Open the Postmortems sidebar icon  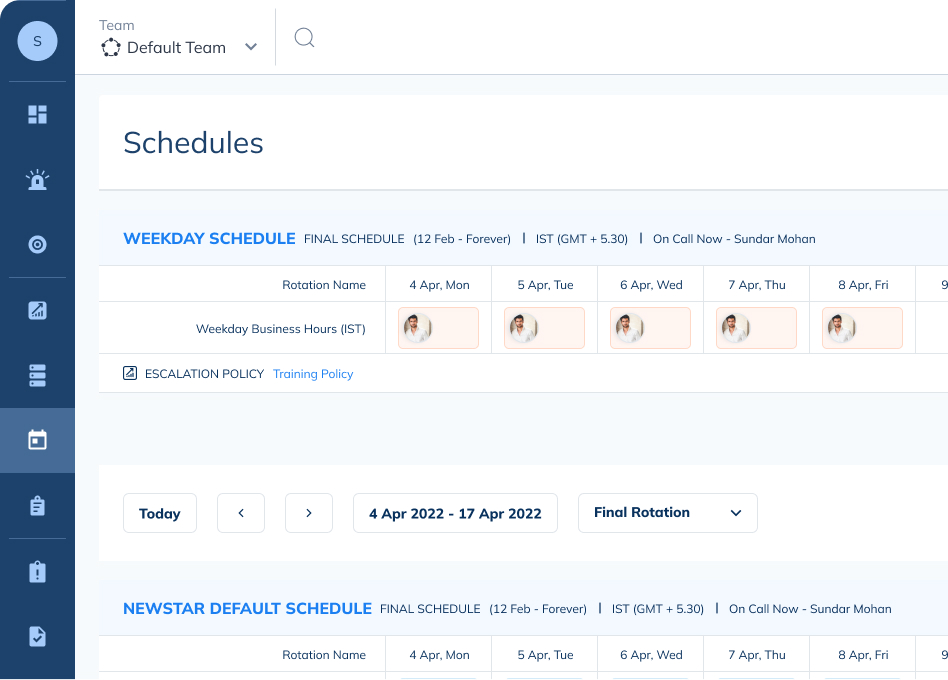pos(37,571)
